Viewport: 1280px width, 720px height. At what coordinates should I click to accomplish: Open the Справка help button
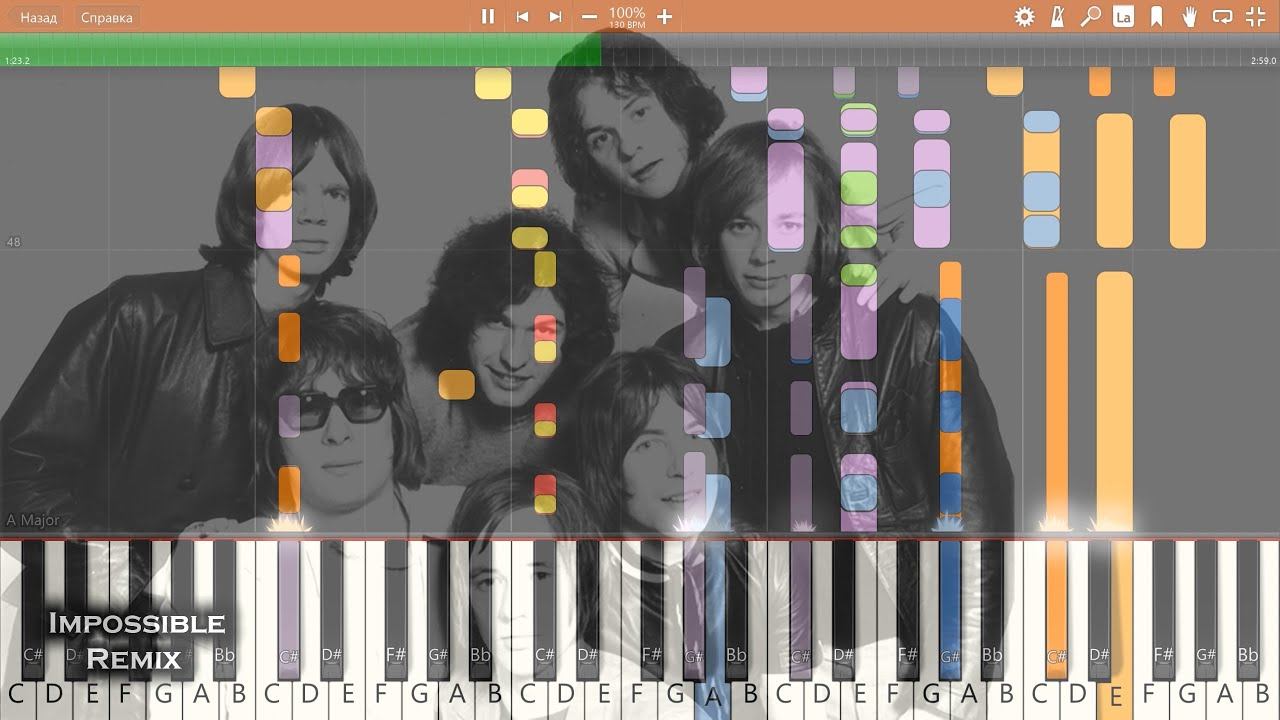(106, 17)
